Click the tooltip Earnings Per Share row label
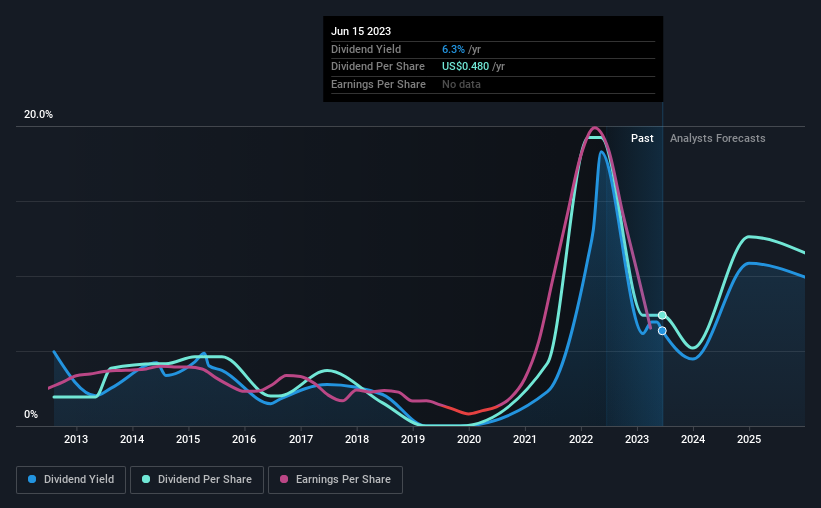The image size is (821, 508). 378,84
